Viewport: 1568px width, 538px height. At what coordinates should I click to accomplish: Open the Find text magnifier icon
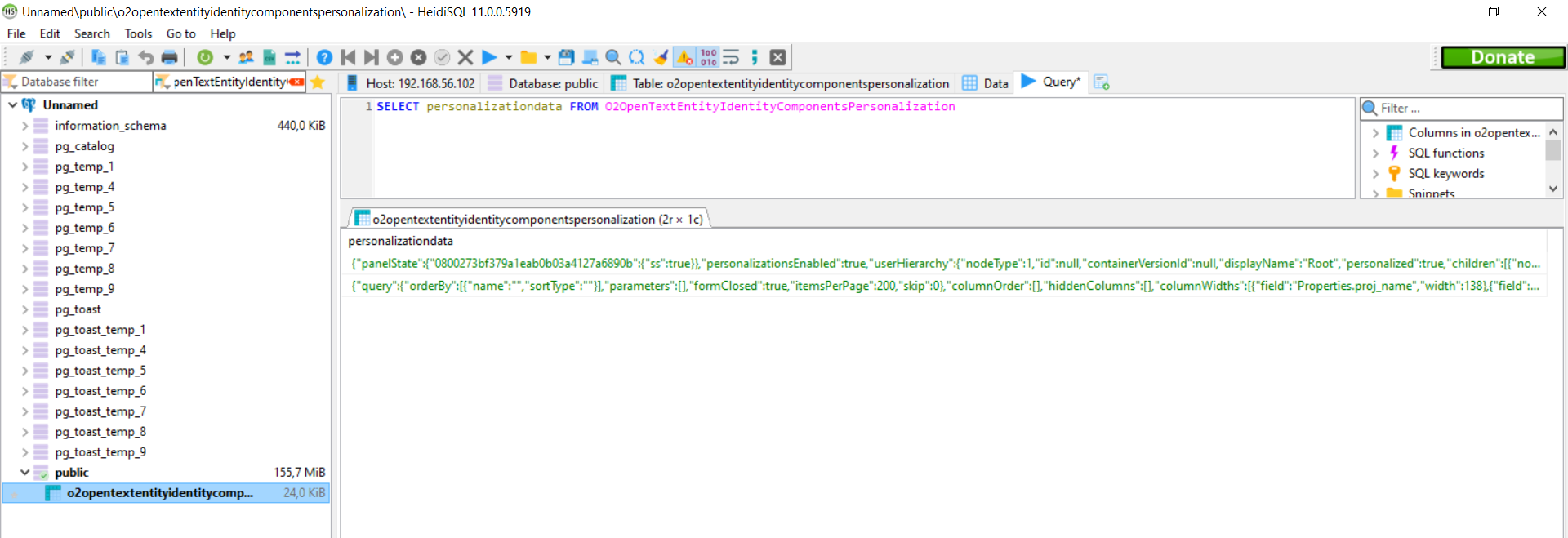pyautogui.click(x=613, y=57)
